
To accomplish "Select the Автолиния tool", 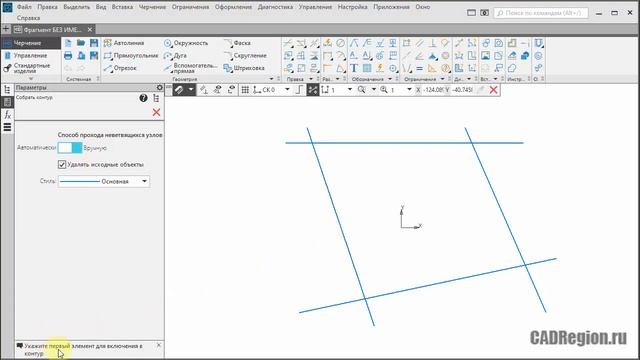I will coord(124,43).
